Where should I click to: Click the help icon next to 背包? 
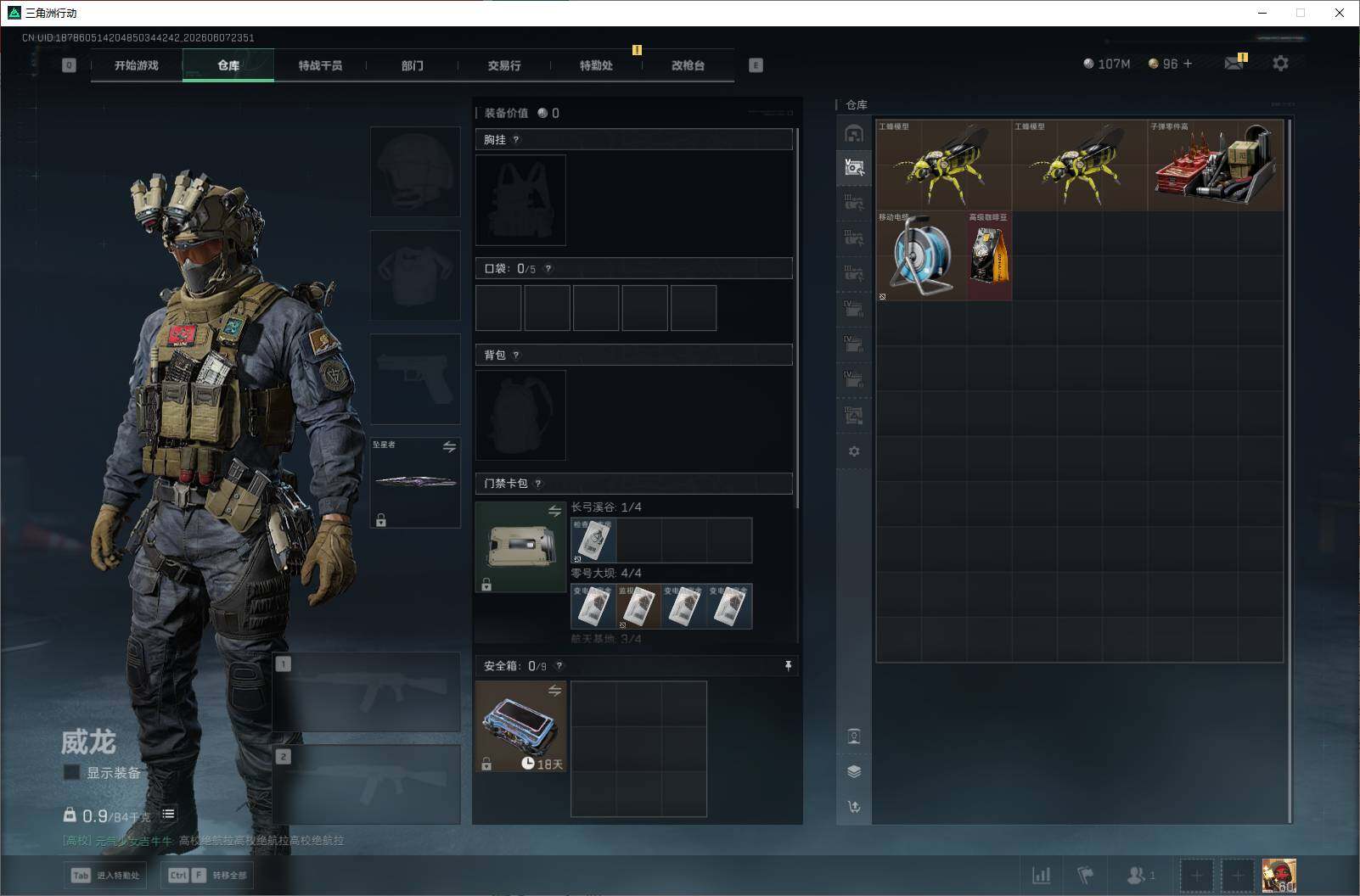pyautogui.click(x=516, y=356)
